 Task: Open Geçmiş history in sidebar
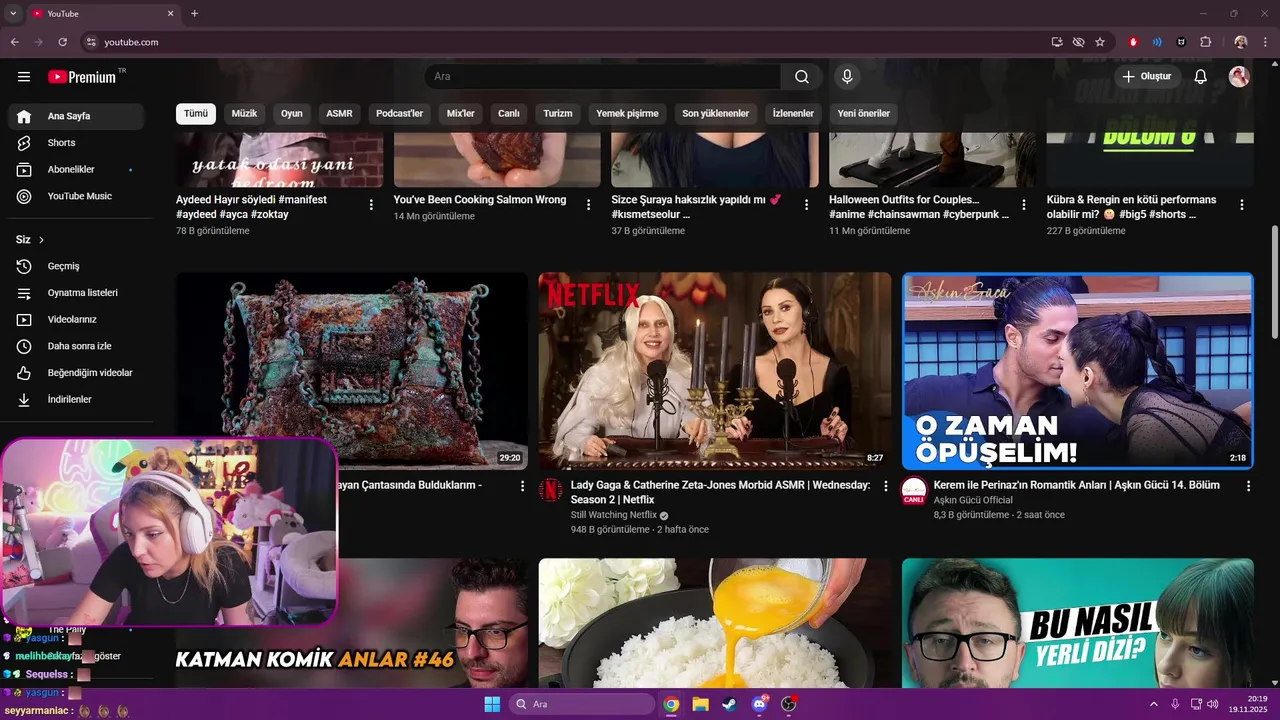coord(76,266)
